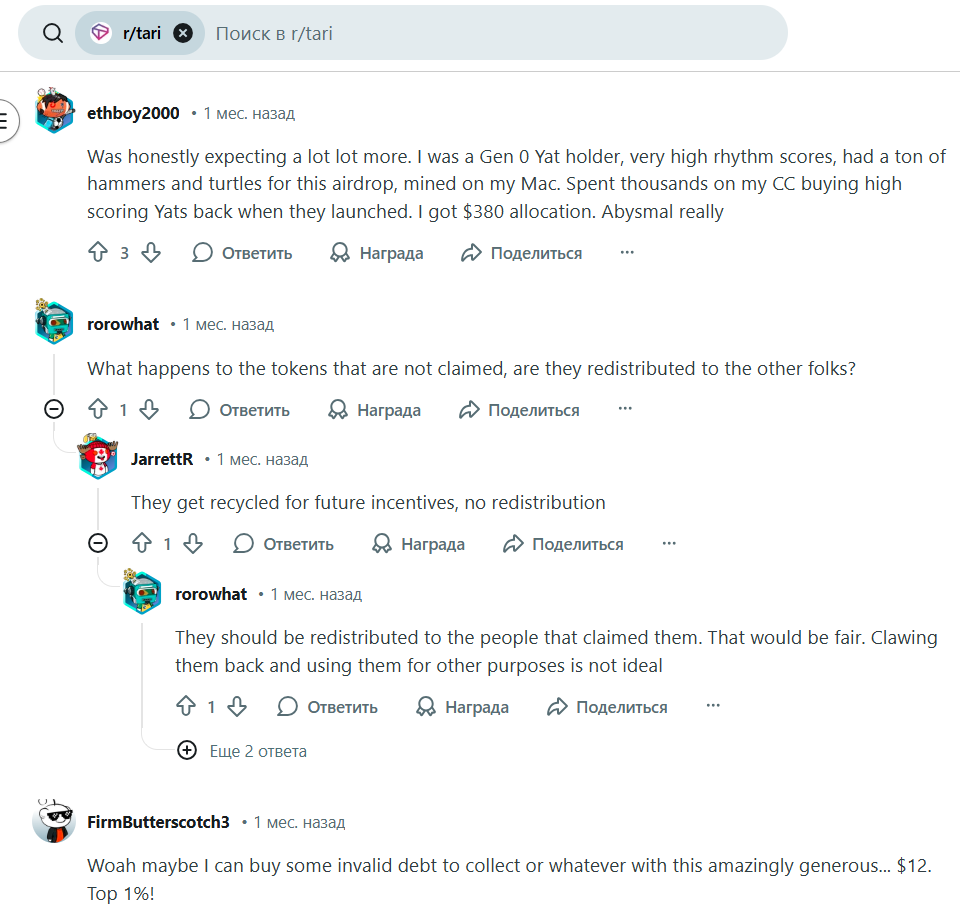Screen dimensions: 960x907
Task: Open JarrettR's username link
Action: (162, 459)
